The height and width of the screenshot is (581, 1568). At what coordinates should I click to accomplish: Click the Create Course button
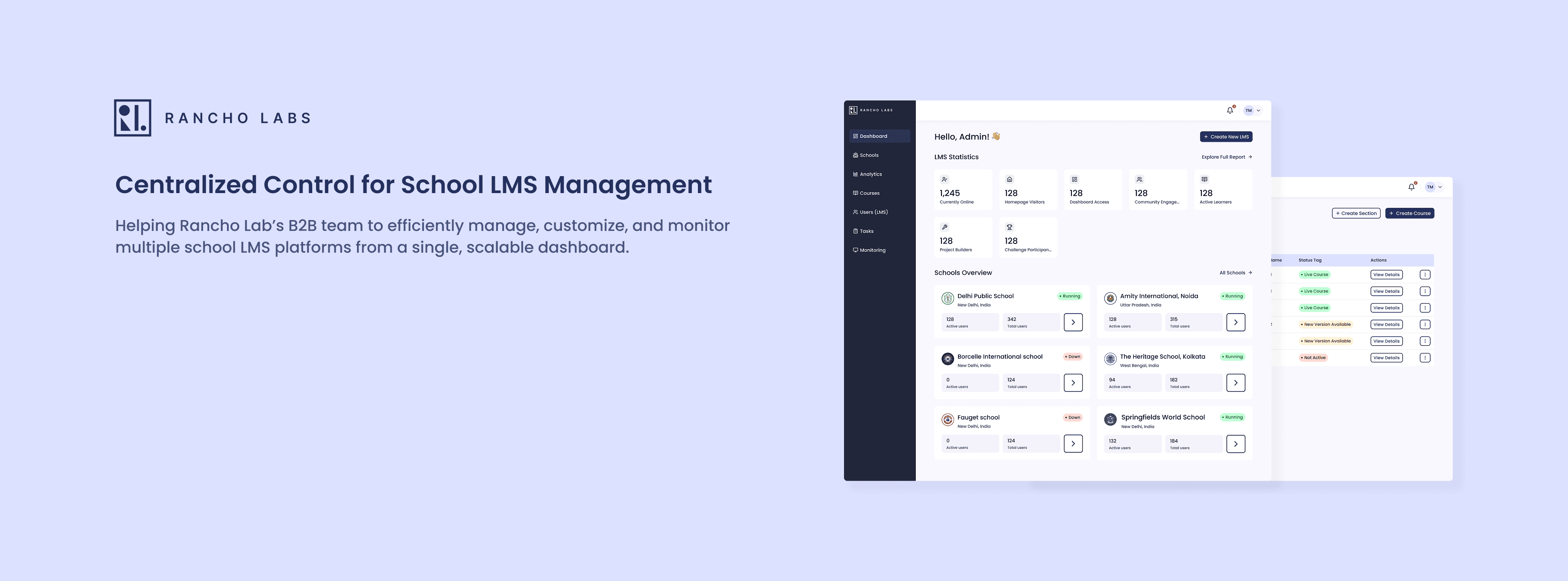tap(1409, 213)
